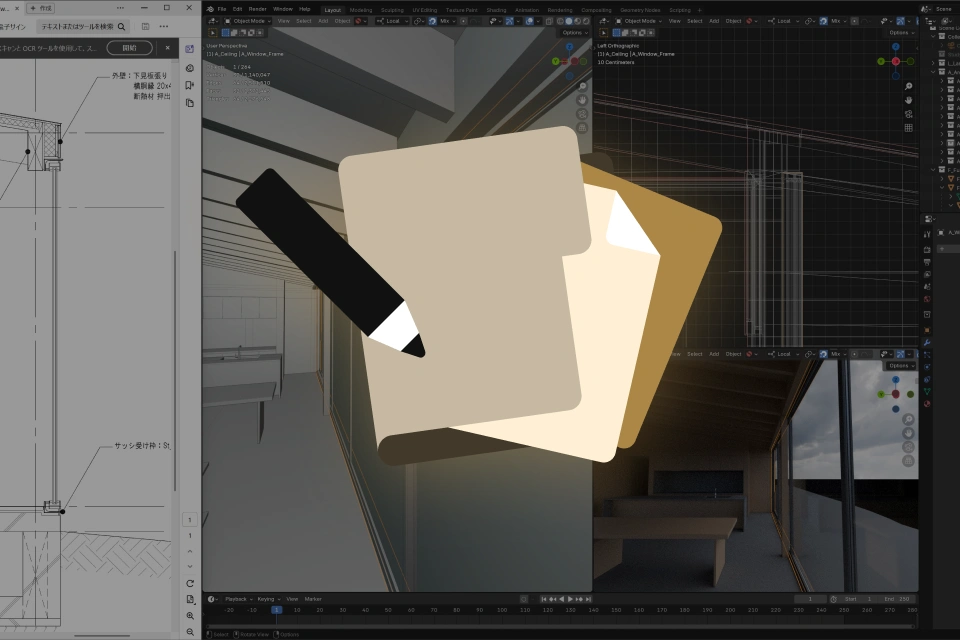Toggle snapping magnet in main viewport header

click(432, 21)
